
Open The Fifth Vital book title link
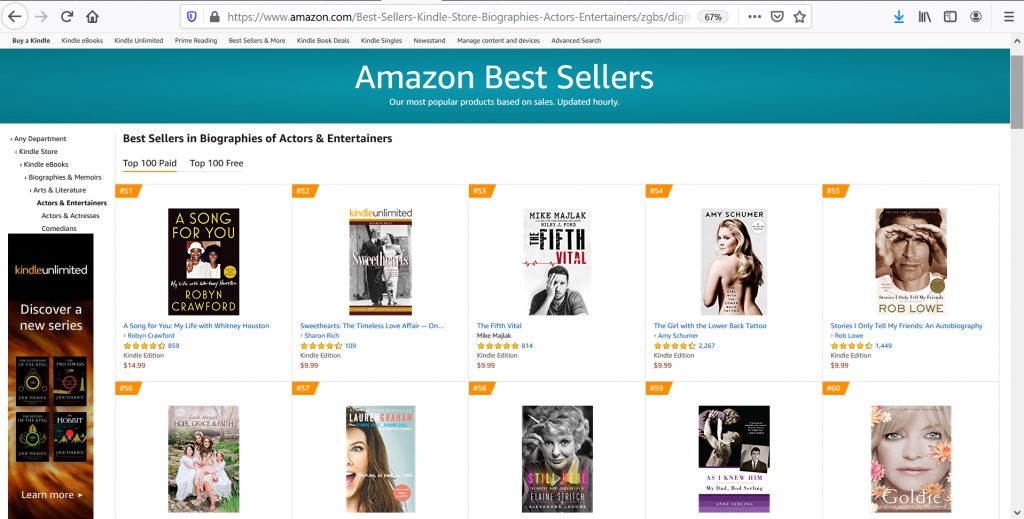499,326
